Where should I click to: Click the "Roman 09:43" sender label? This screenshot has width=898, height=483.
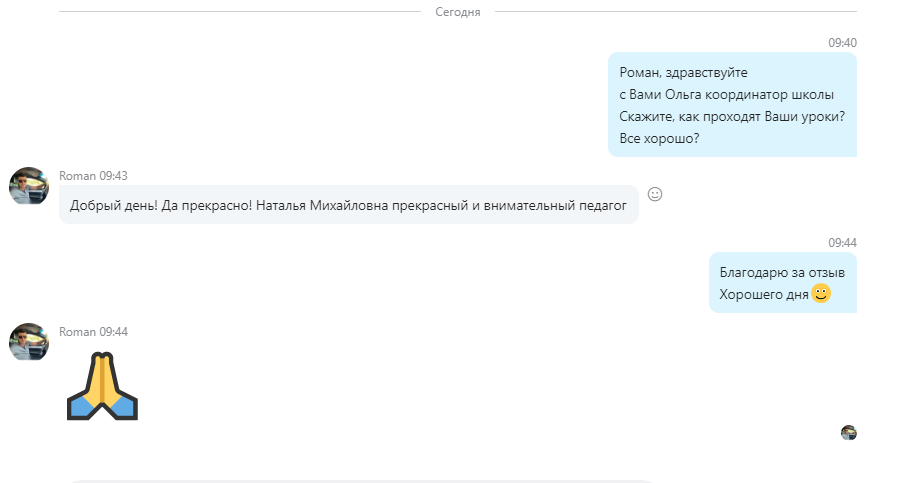(x=93, y=176)
